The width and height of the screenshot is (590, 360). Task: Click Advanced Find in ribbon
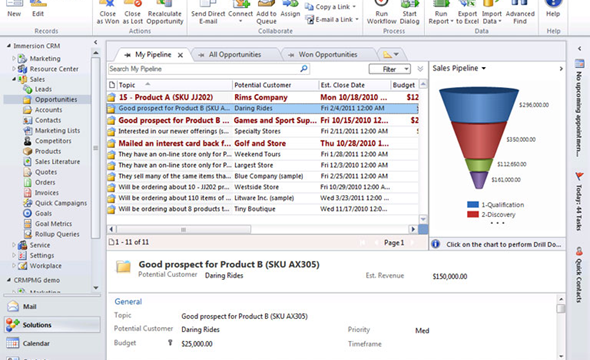click(520, 13)
